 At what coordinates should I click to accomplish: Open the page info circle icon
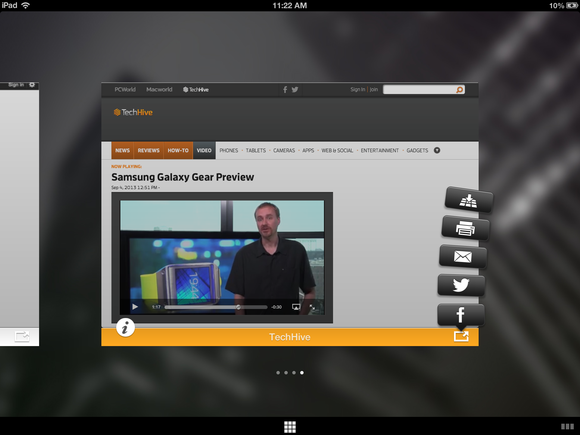point(125,327)
